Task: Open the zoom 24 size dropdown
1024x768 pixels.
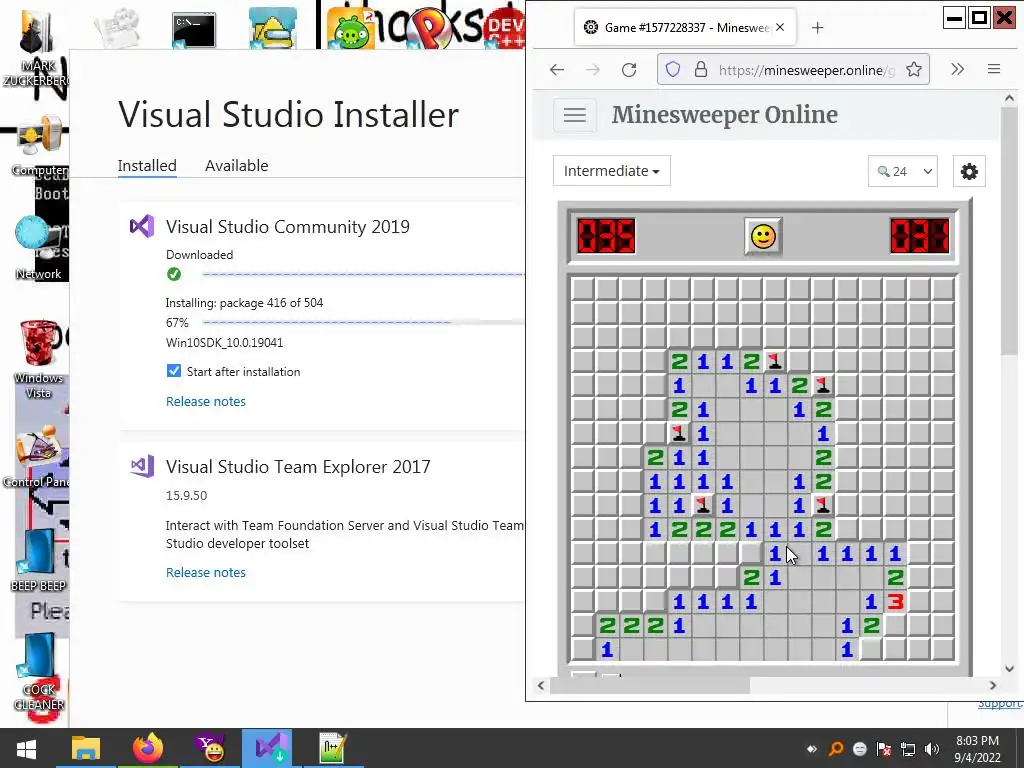Action: click(903, 171)
